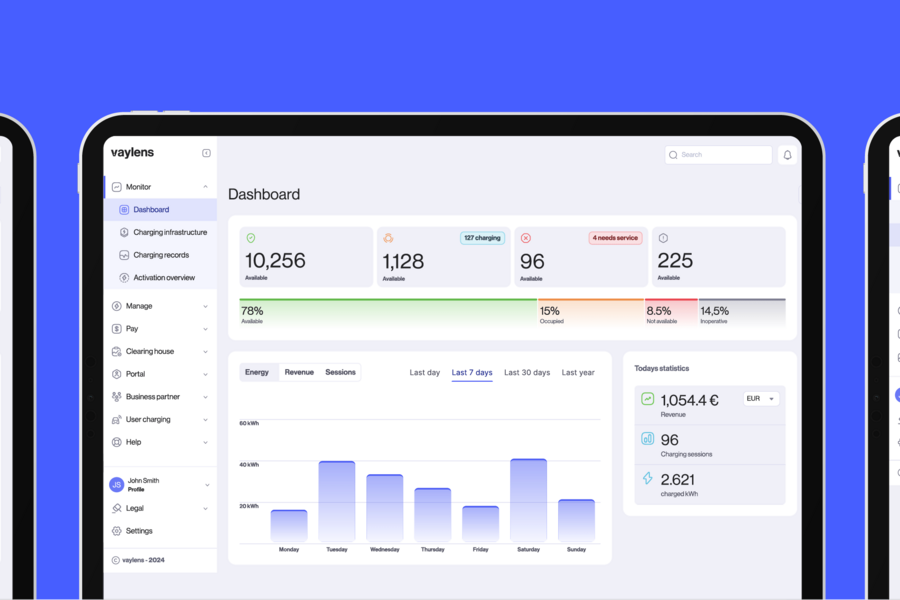Click the Friday bar in chart
Screen dimensions: 900x600
[x=480, y=524]
